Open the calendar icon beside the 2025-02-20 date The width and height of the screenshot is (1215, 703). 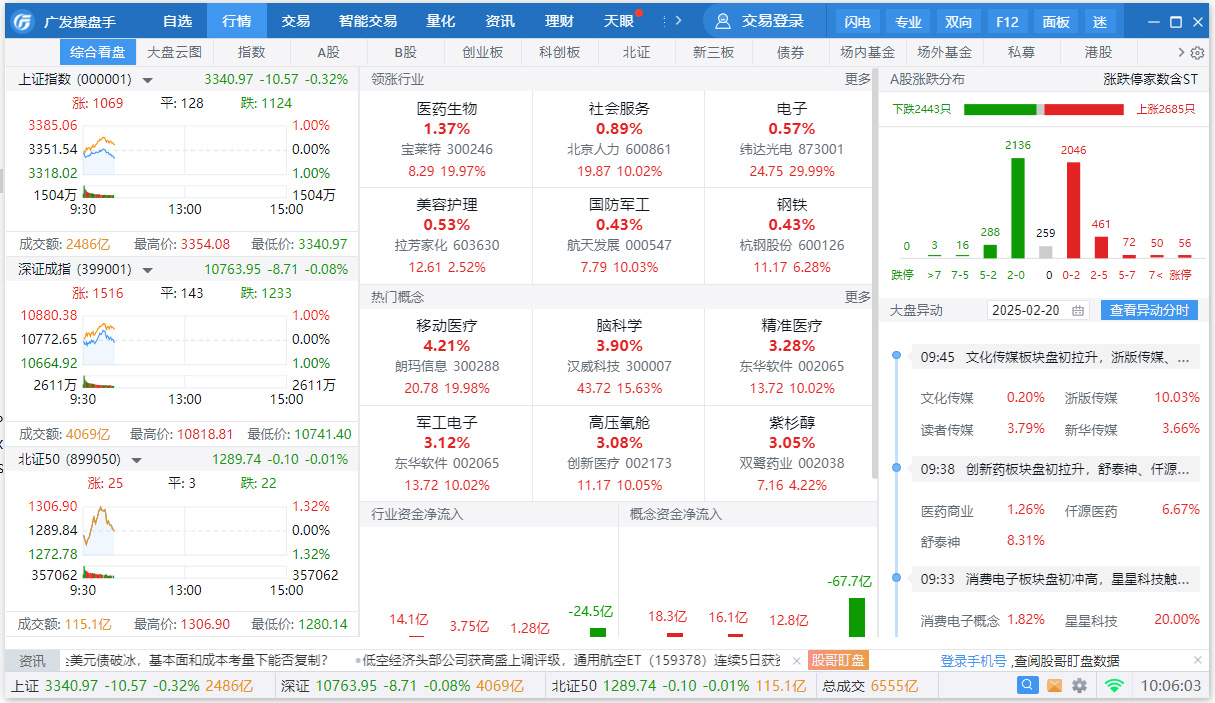(x=1077, y=310)
